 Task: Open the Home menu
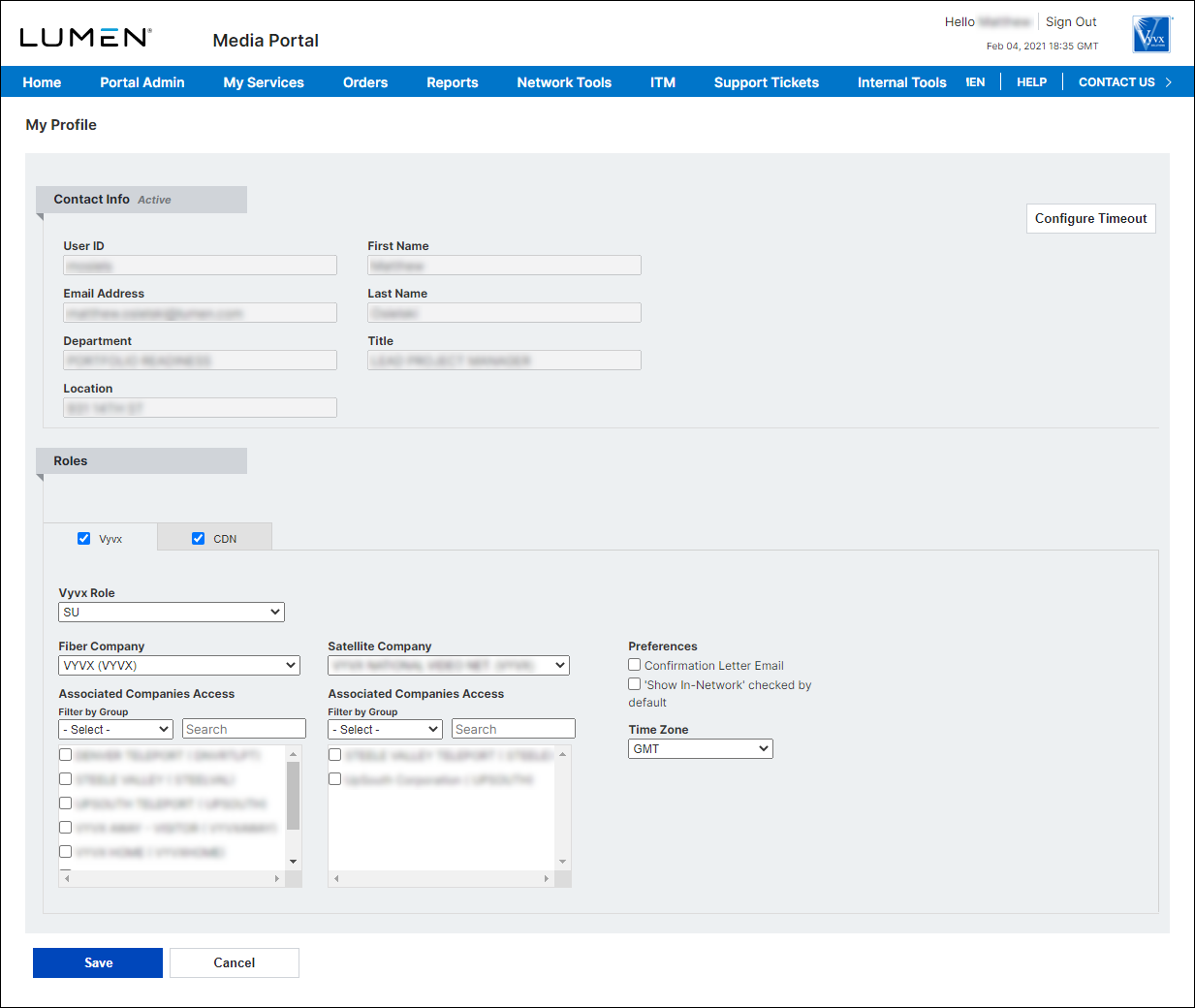(x=42, y=82)
